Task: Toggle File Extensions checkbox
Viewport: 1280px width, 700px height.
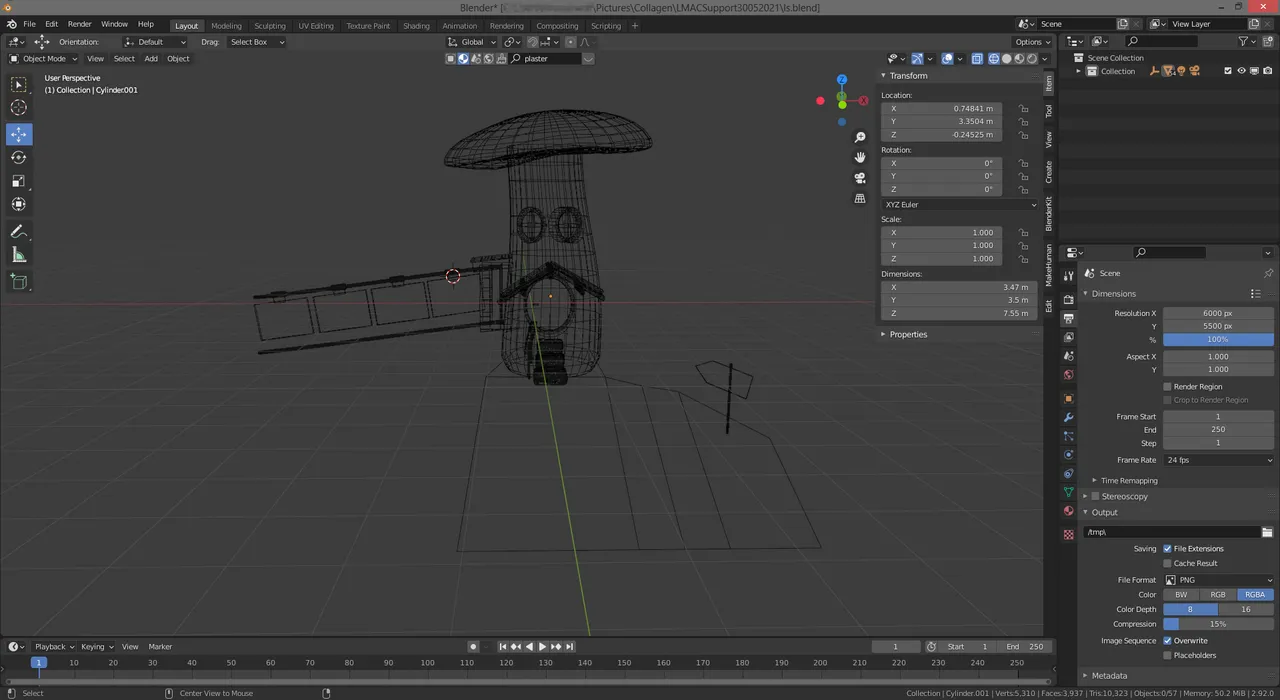Action: (1167, 549)
